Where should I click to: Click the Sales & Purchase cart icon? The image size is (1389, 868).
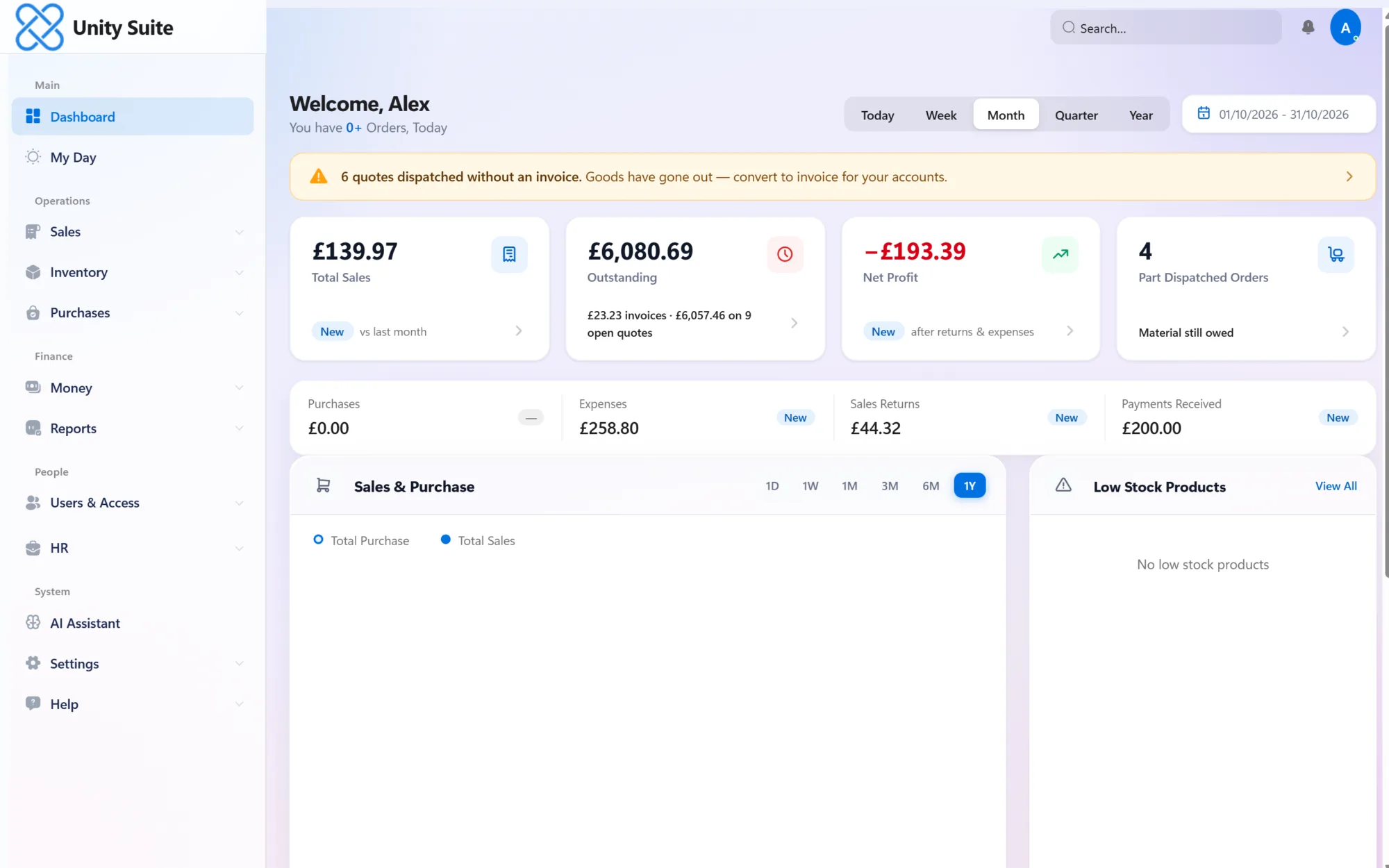pyautogui.click(x=323, y=485)
